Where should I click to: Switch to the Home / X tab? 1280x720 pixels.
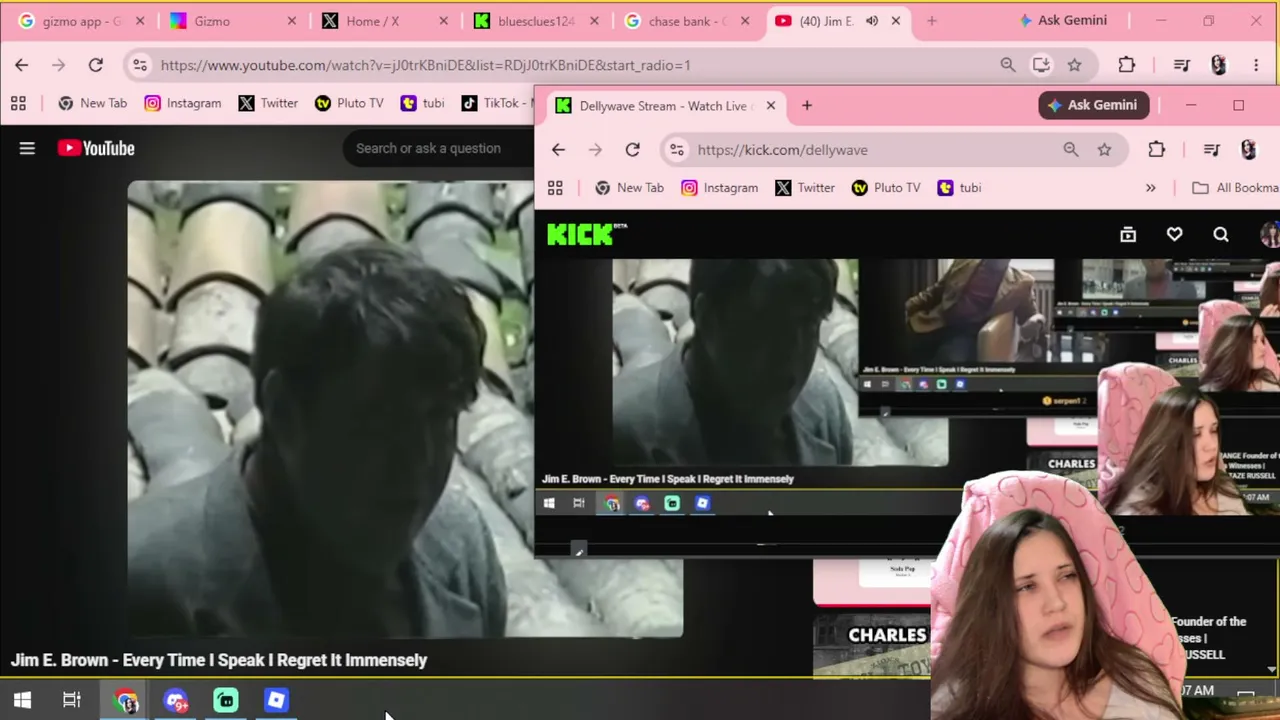(x=386, y=21)
